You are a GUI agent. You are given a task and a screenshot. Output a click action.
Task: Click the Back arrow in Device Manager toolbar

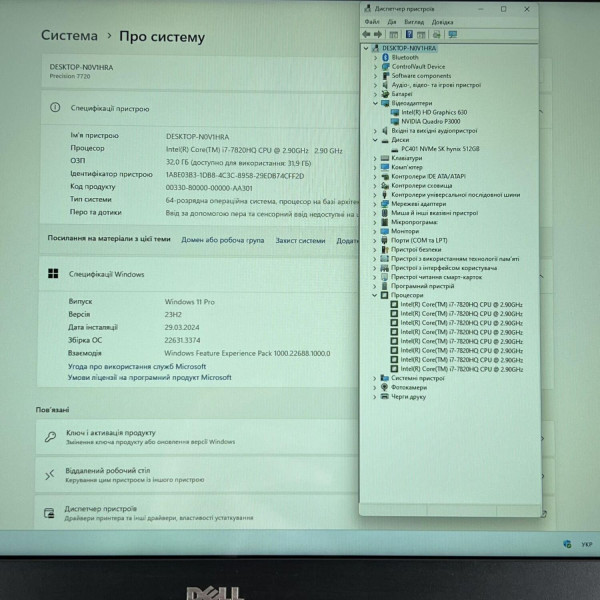(x=366, y=34)
